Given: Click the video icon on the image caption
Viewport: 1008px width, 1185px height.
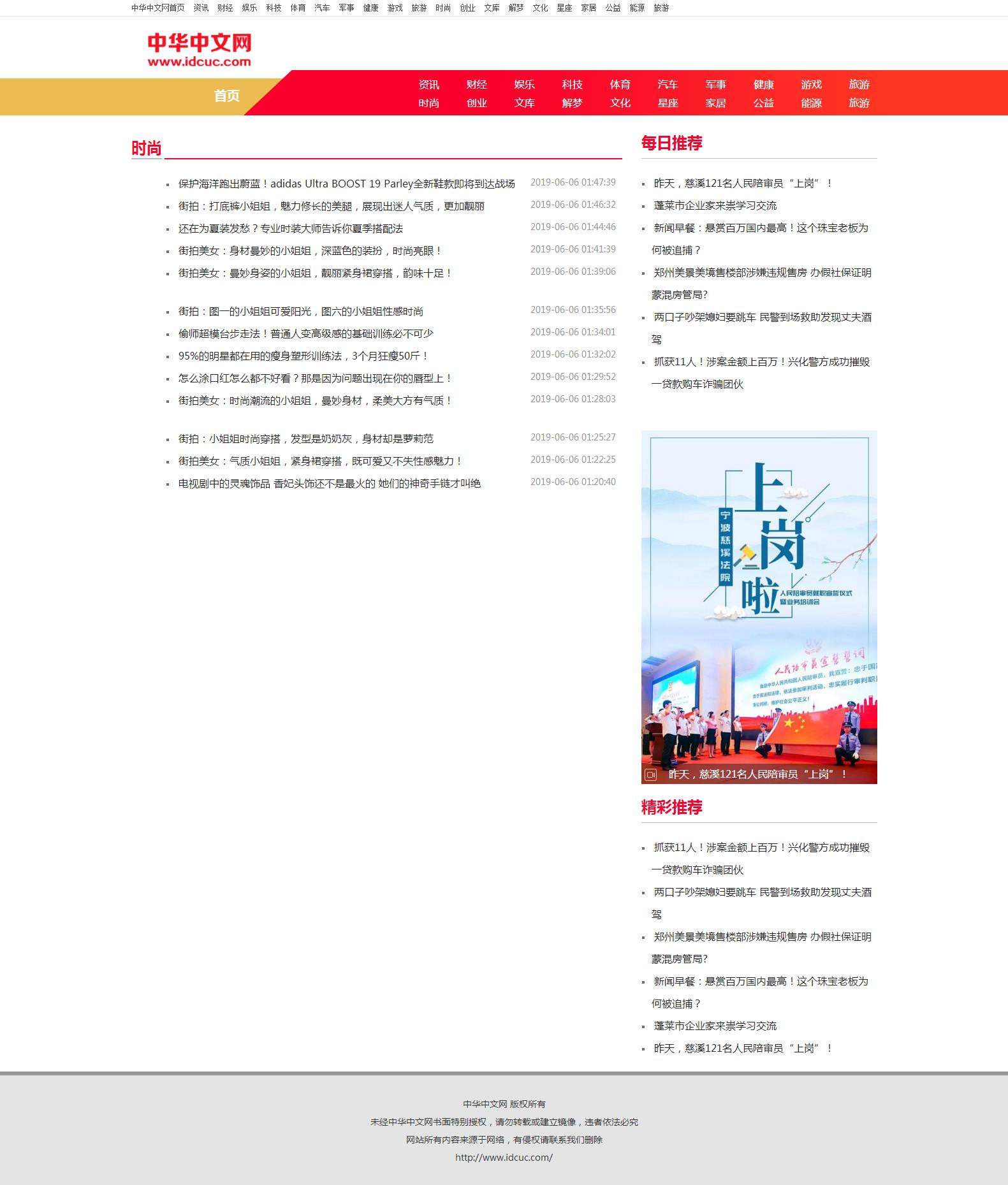Looking at the screenshot, I should click(x=650, y=774).
